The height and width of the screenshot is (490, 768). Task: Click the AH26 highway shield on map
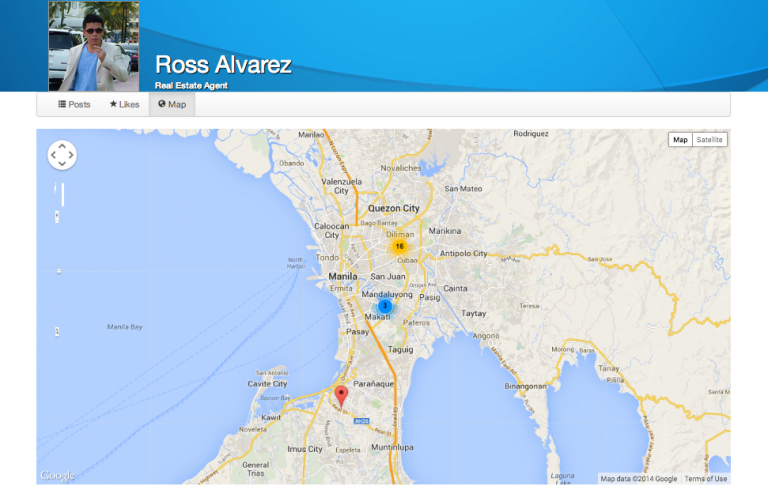tap(361, 421)
